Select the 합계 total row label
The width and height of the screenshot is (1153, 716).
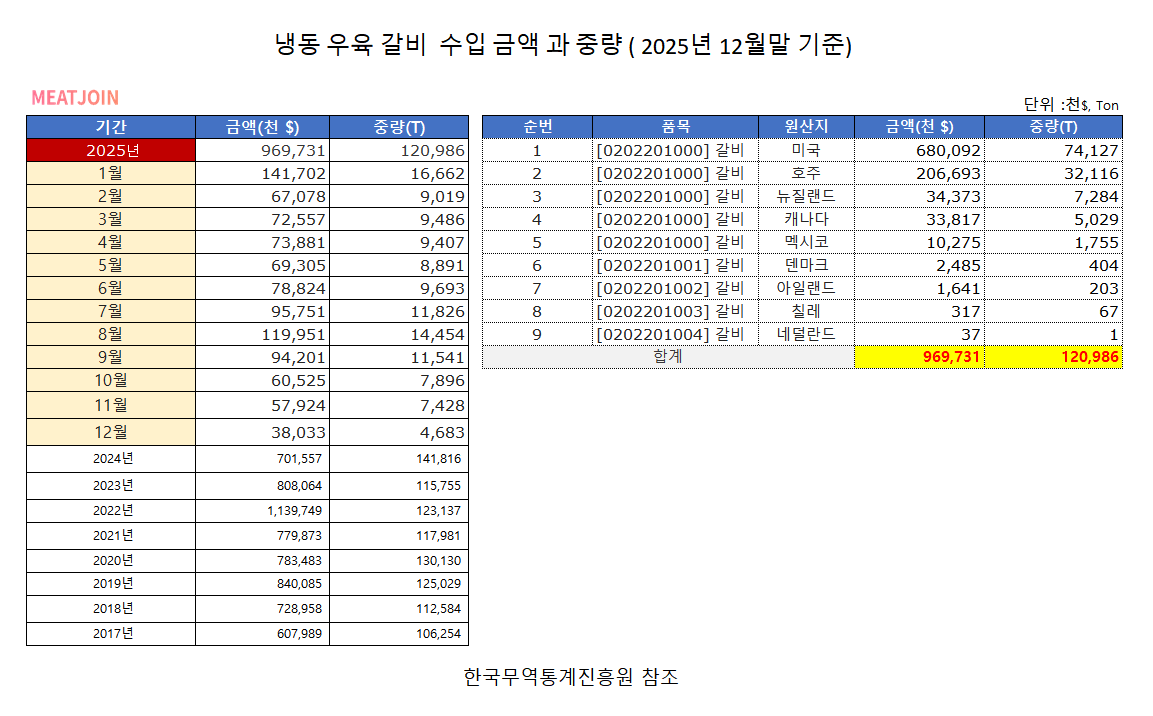click(x=668, y=357)
